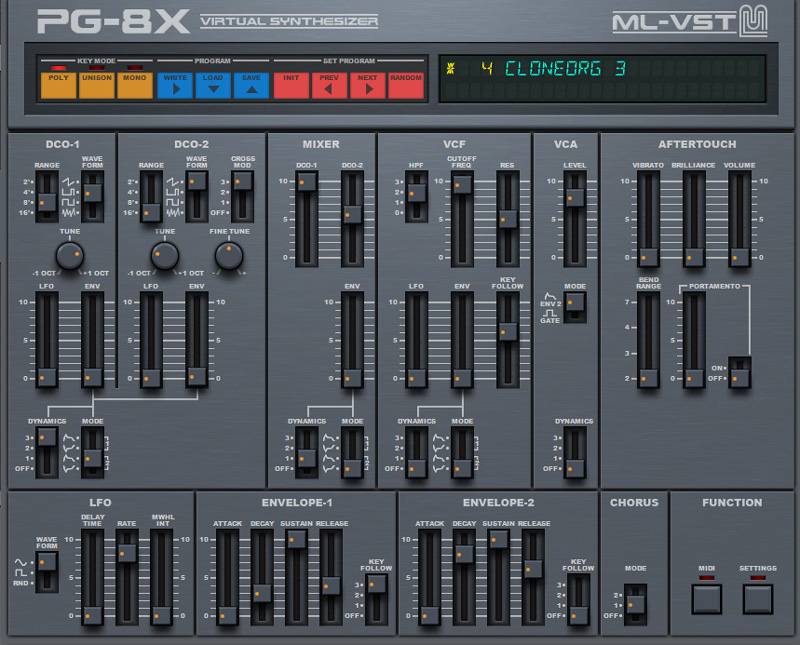Click the MIXER MODE slider handle
Screen dimensions: 800x645
(x=352, y=468)
